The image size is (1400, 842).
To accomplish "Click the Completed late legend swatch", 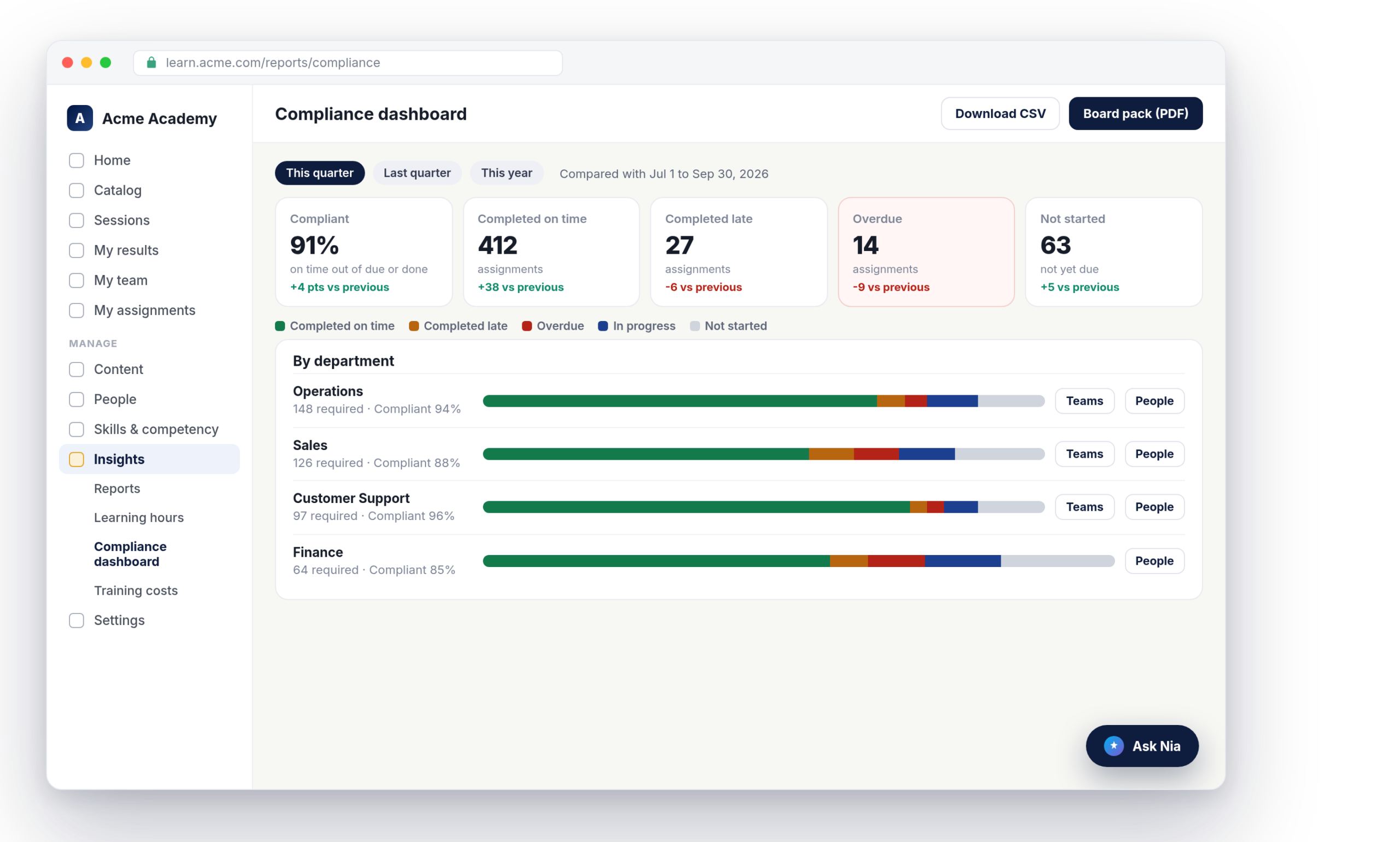I will (x=413, y=326).
